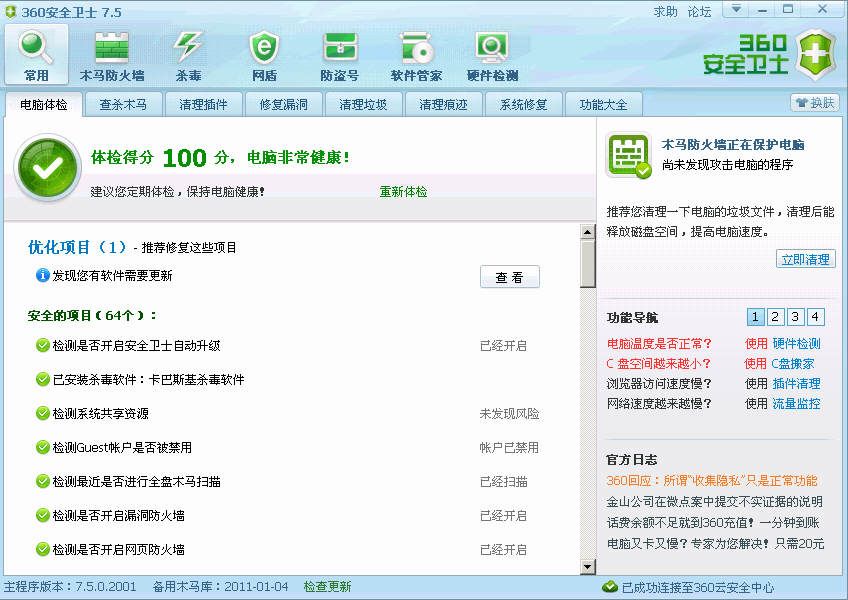
Task: Click the 换肤 skin change button
Action: tap(815, 103)
